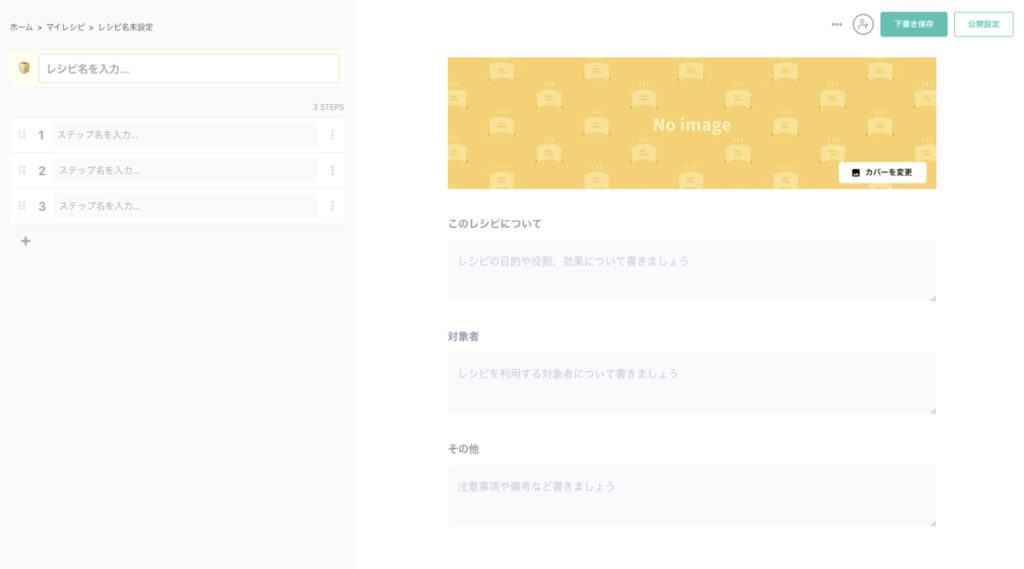Focus the recipe name input field
Screen dimensions: 1024x569
[189, 69]
